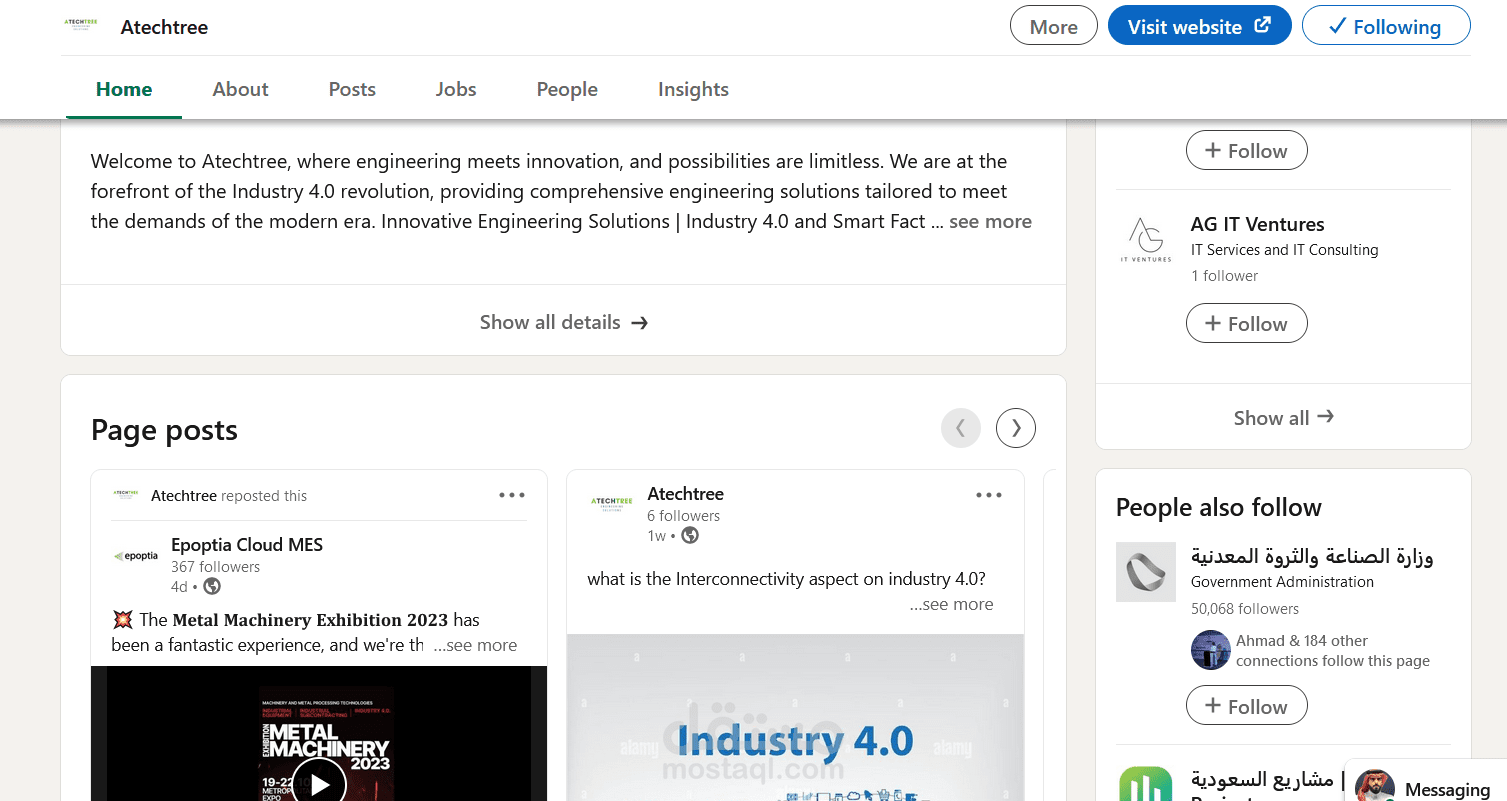The height and width of the screenshot is (801, 1507).
Task: Expand the Interconnectivity post with 'see more'
Action: click(x=951, y=605)
